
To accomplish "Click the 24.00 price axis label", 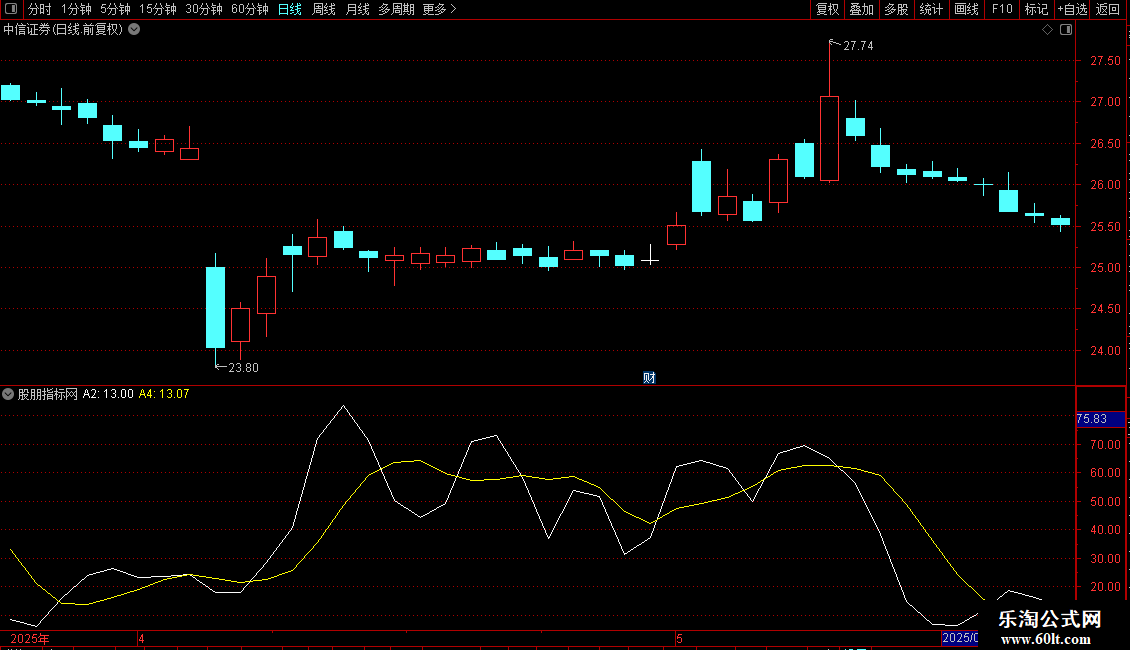I will (x=1105, y=350).
